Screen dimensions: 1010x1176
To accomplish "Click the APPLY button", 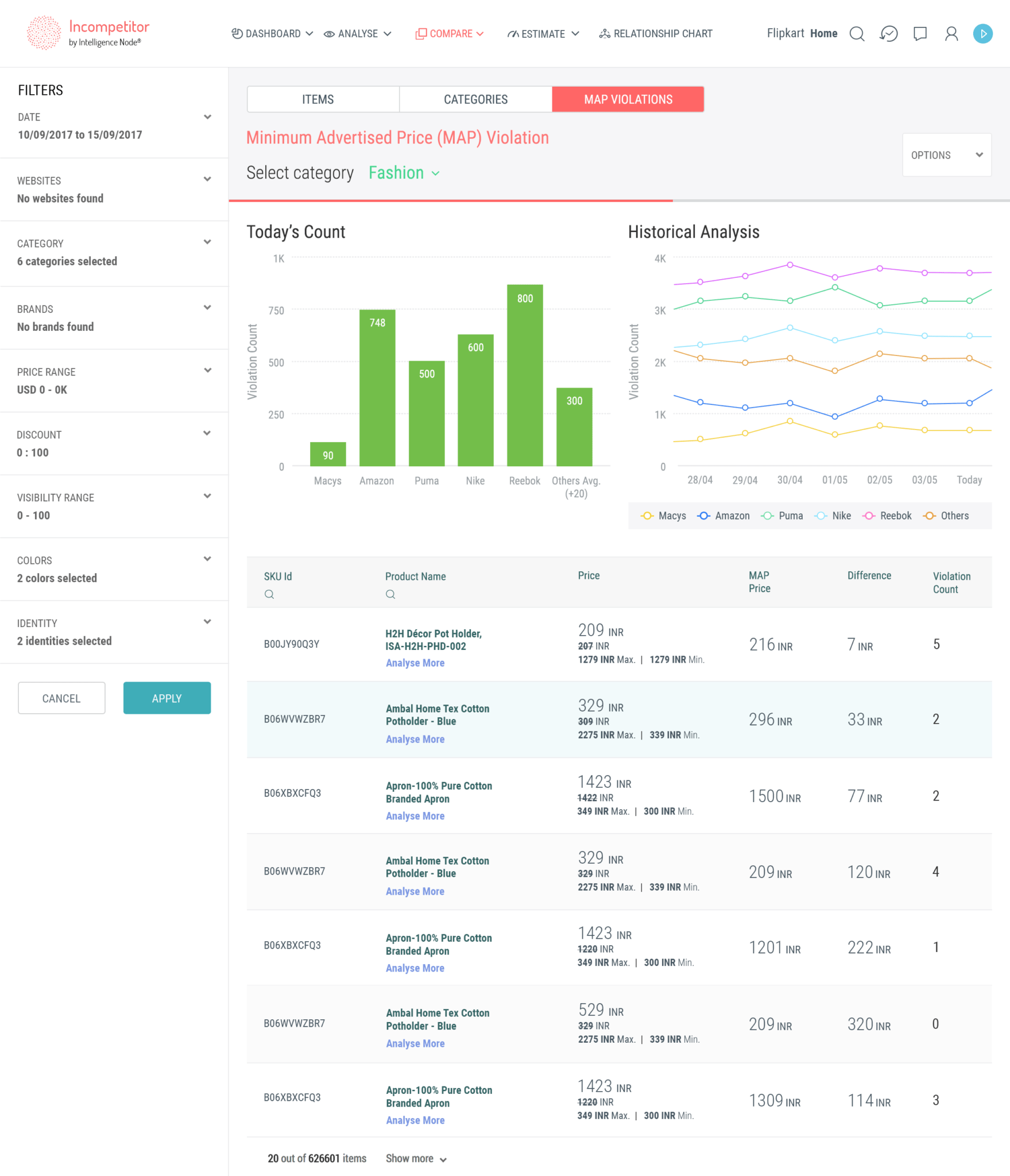I will click(x=167, y=698).
